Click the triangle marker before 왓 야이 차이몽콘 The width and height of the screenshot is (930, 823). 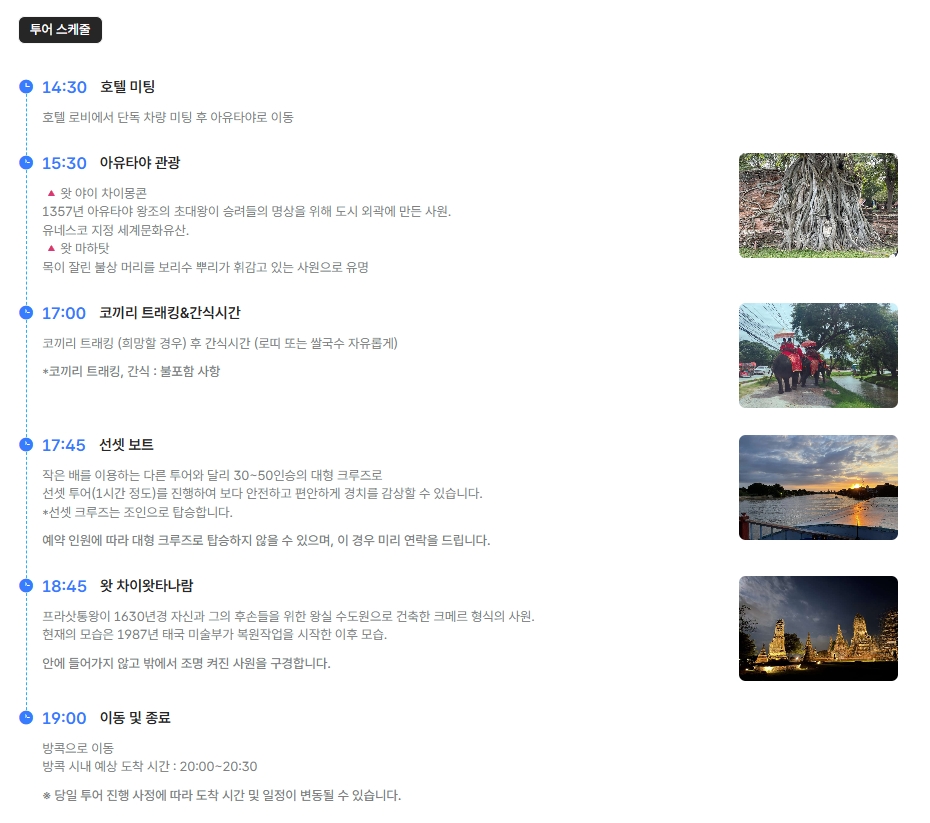[x=50, y=192]
